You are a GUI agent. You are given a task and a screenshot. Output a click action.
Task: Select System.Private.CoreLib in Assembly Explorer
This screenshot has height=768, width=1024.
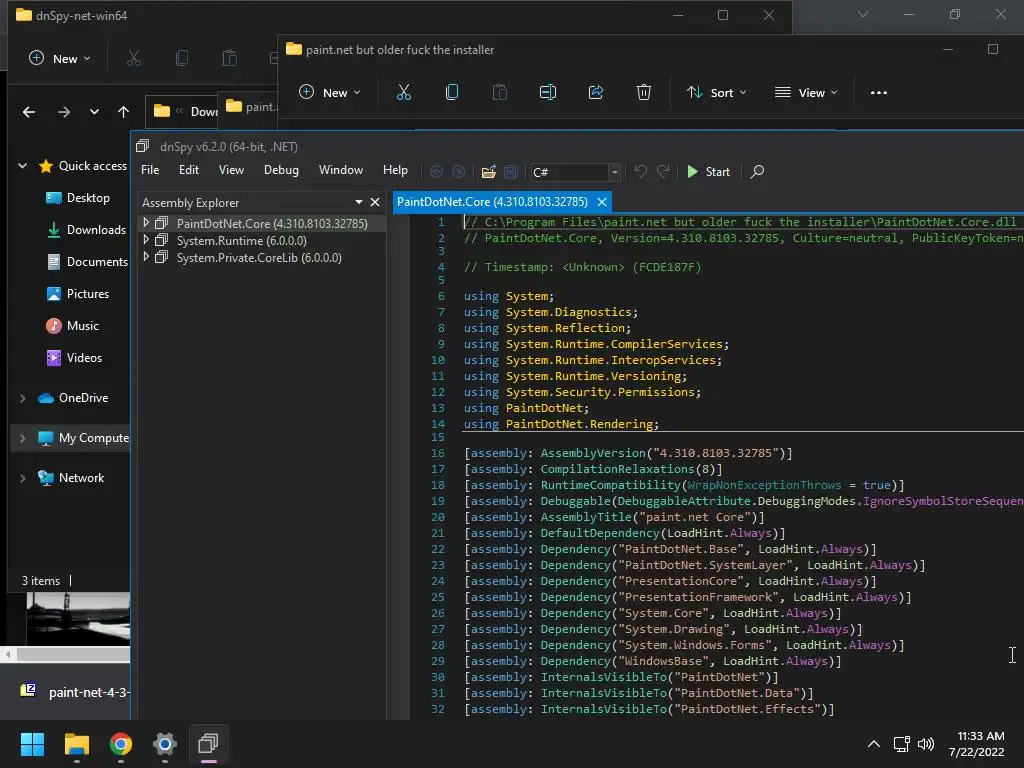(x=258, y=257)
